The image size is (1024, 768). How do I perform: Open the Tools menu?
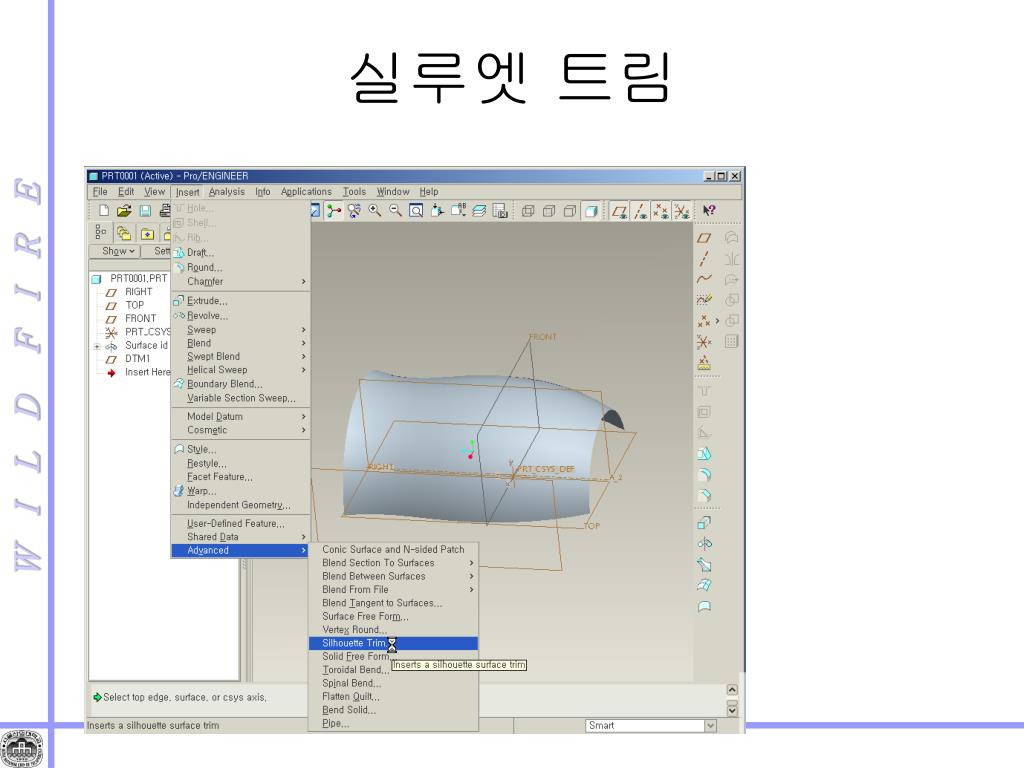355,192
